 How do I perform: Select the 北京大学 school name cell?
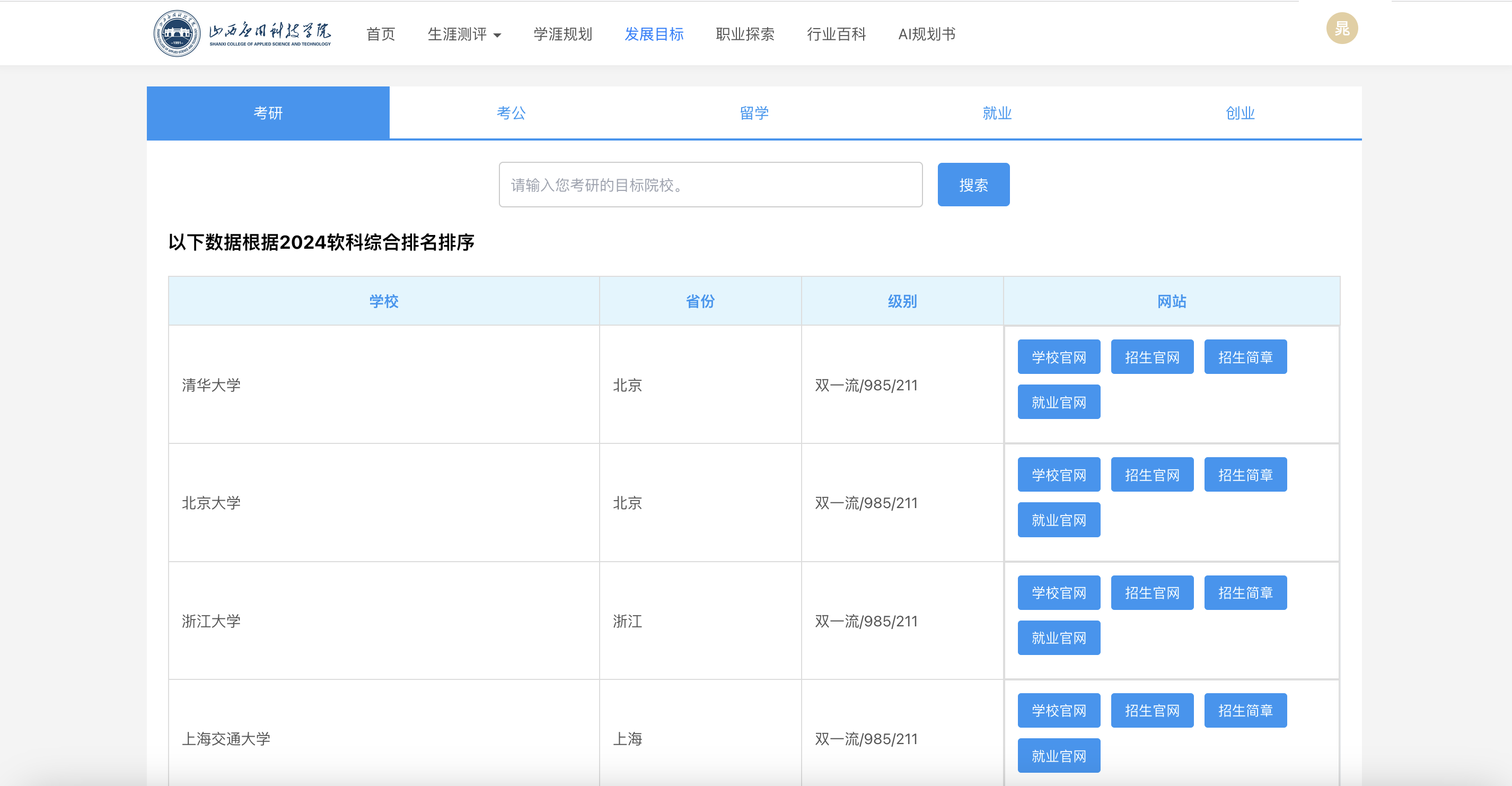tap(384, 503)
